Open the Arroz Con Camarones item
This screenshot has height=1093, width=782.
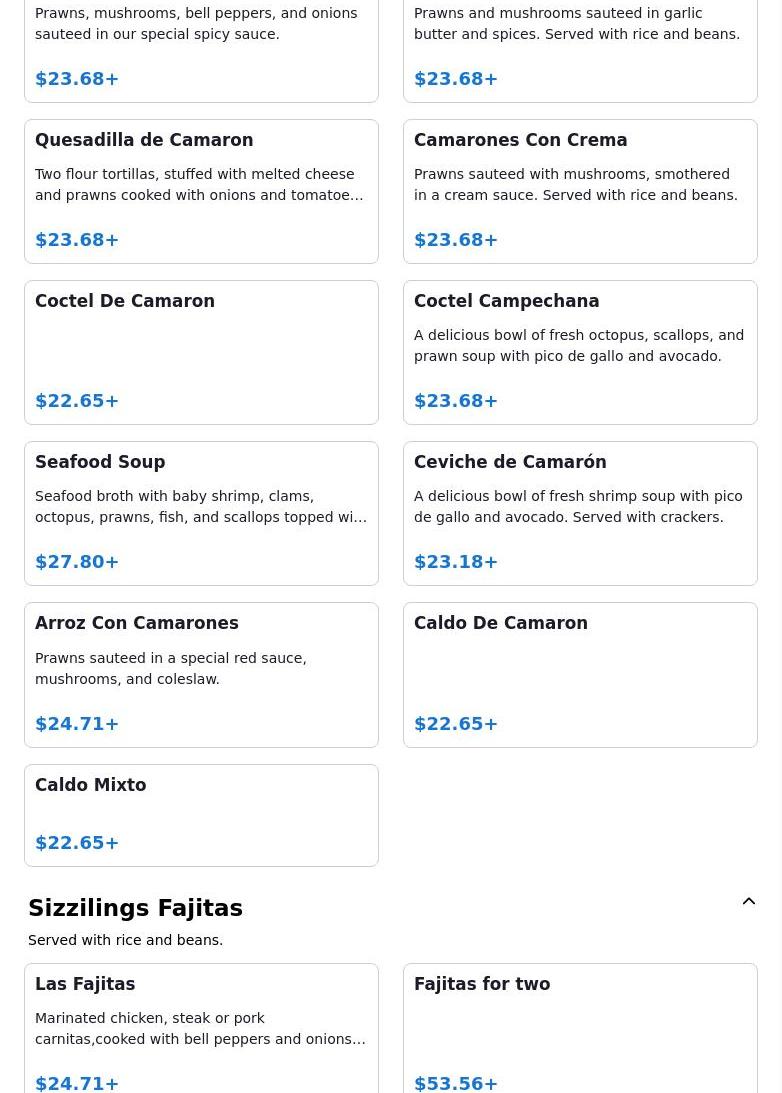point(201,675)
